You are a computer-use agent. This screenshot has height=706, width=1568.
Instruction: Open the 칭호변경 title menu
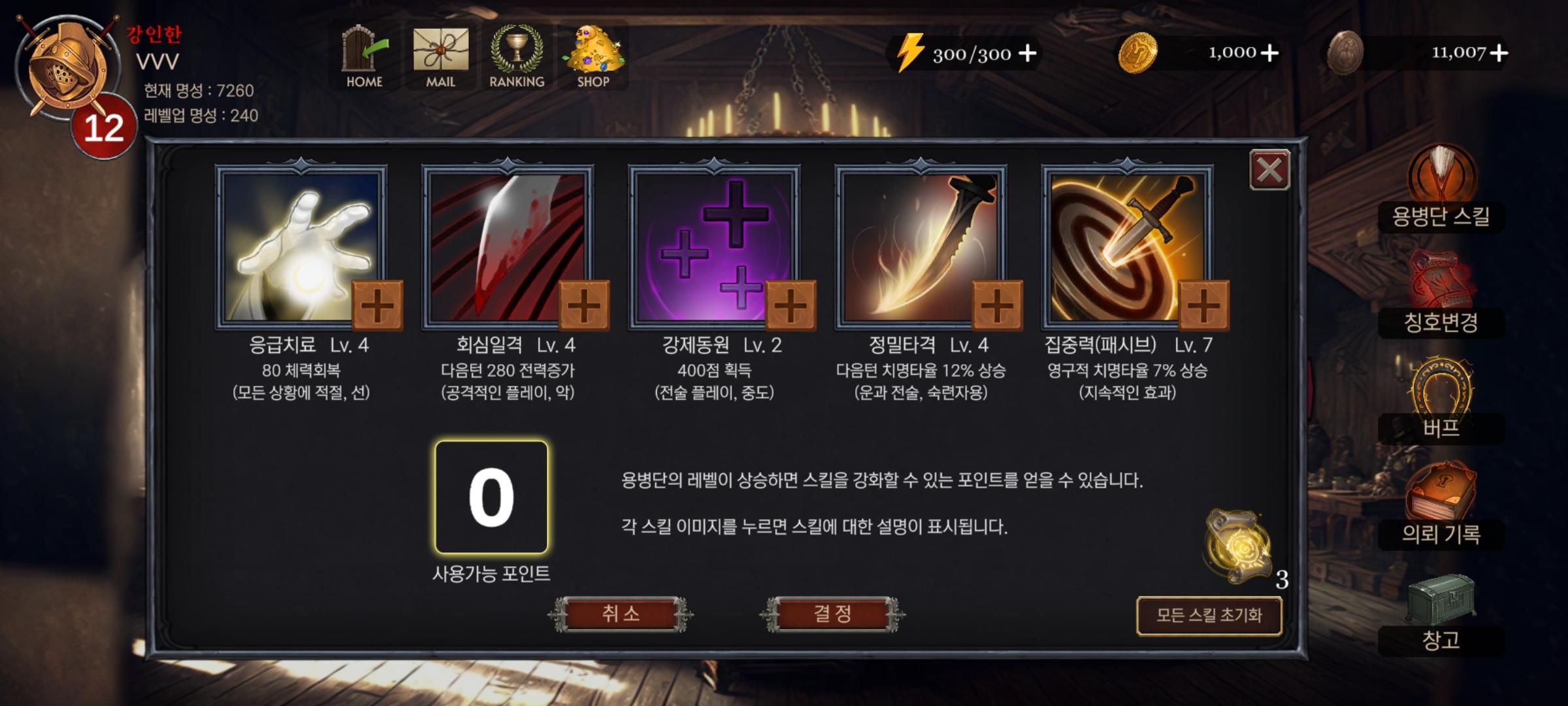1441,295
